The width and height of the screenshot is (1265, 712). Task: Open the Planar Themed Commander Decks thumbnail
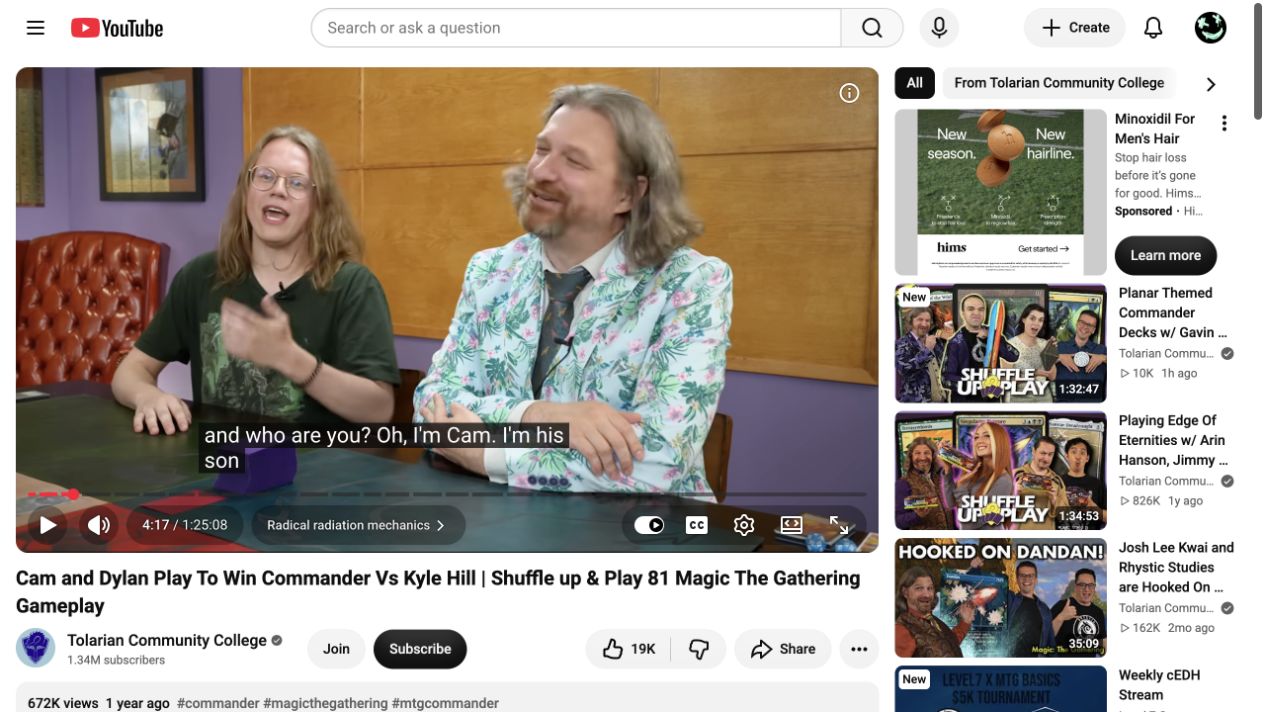point(1001,343)
